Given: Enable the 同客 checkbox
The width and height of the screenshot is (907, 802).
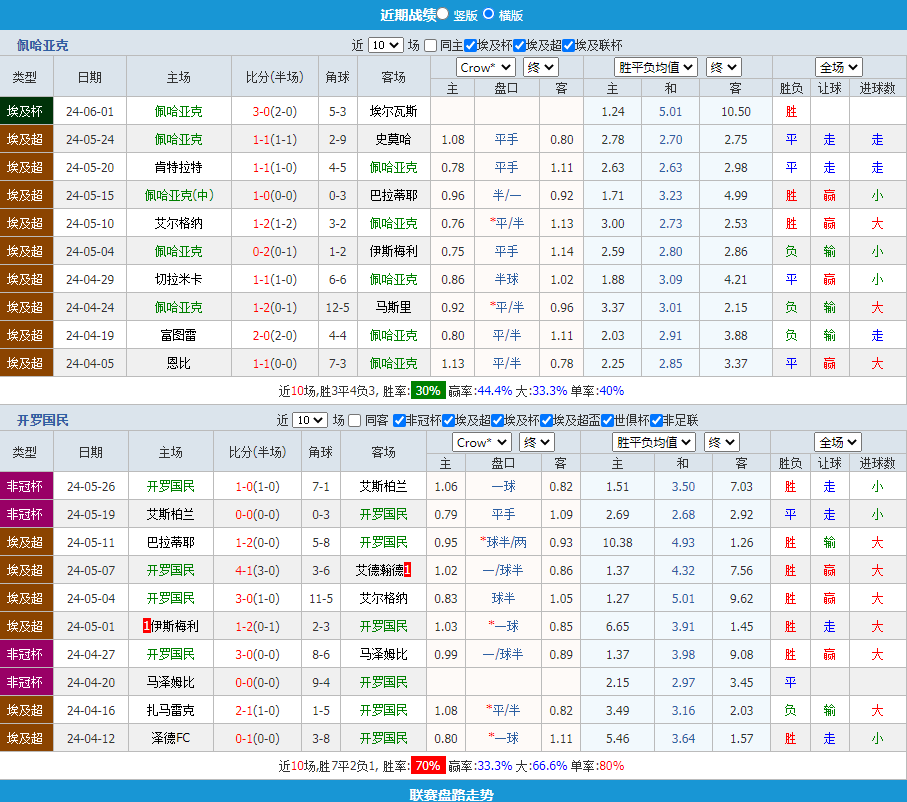Looking at the screenshot, I should pyautogui.click(x=355, y=420).
